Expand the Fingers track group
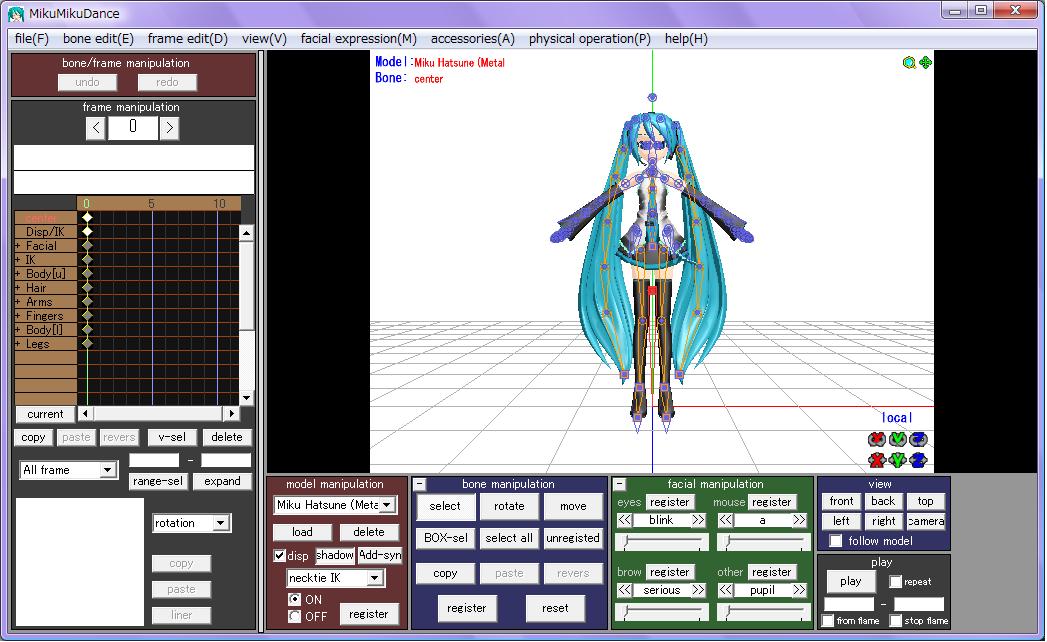Image resolution: width=1047 pixels, height=642 pixels. pos(18,316)
